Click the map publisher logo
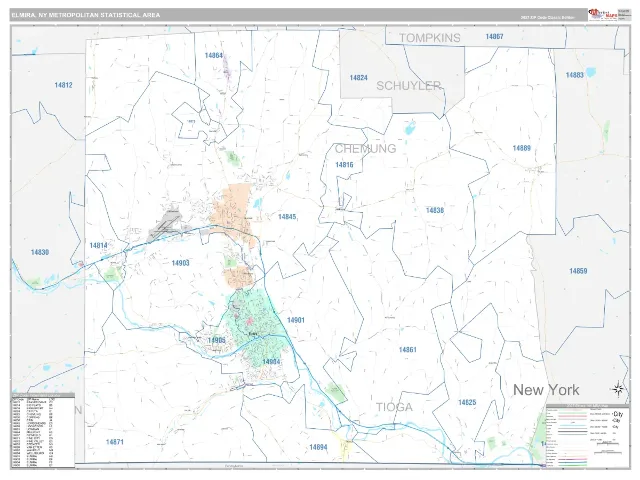640x480 pixels. tap(602, 14)
